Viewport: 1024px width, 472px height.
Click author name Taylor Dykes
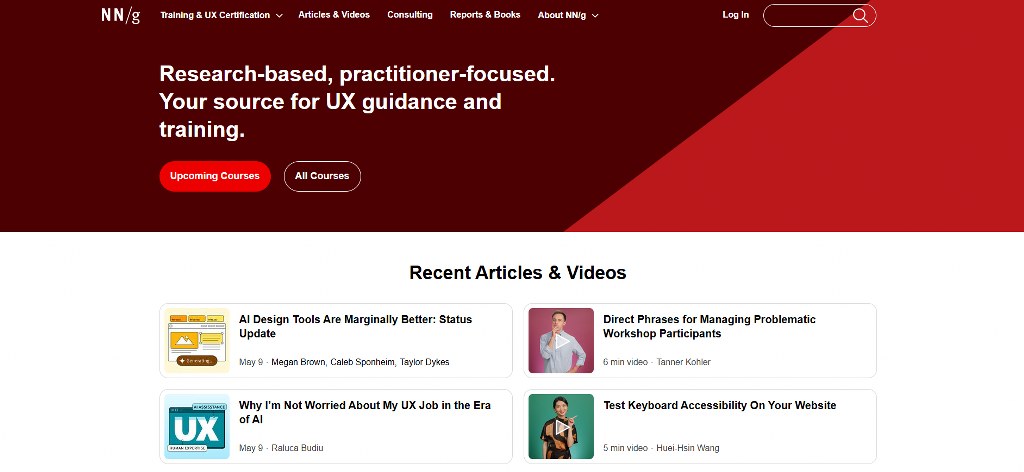[424, 362]
